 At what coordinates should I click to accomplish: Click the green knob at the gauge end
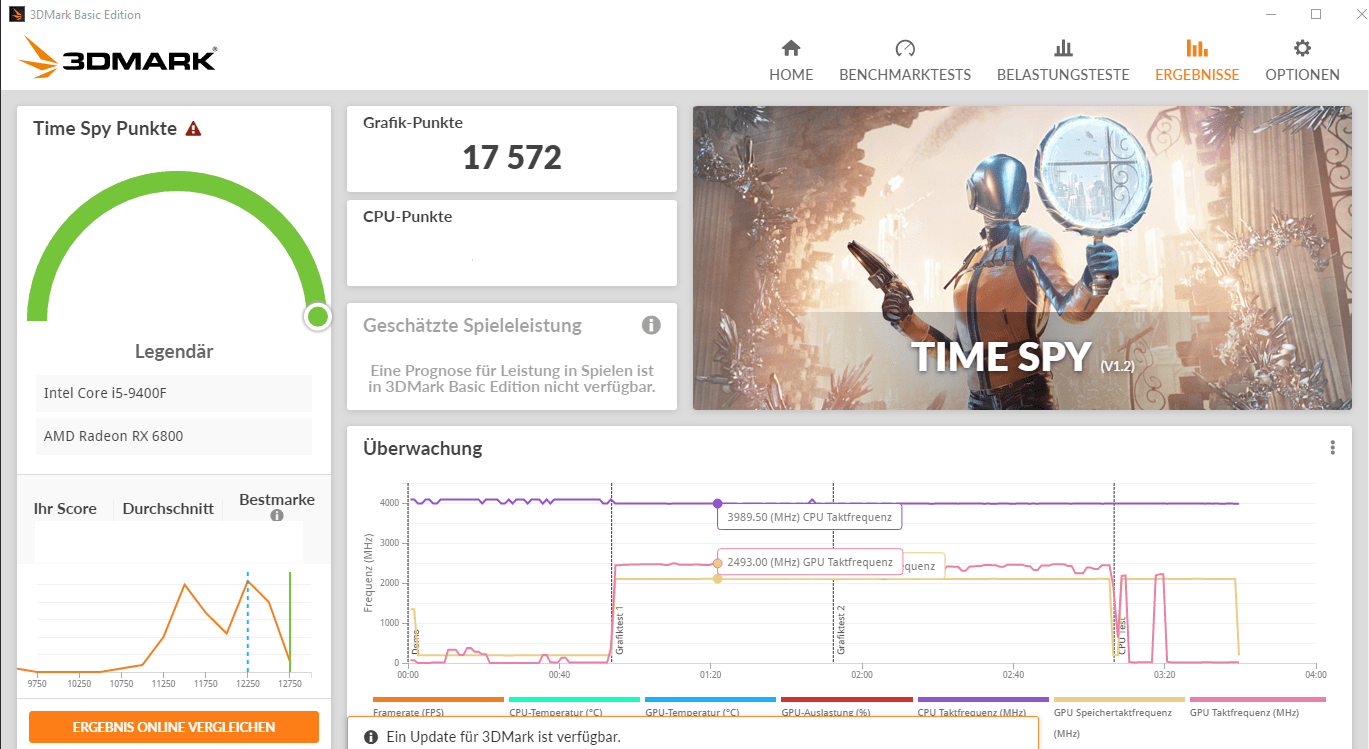318,317
